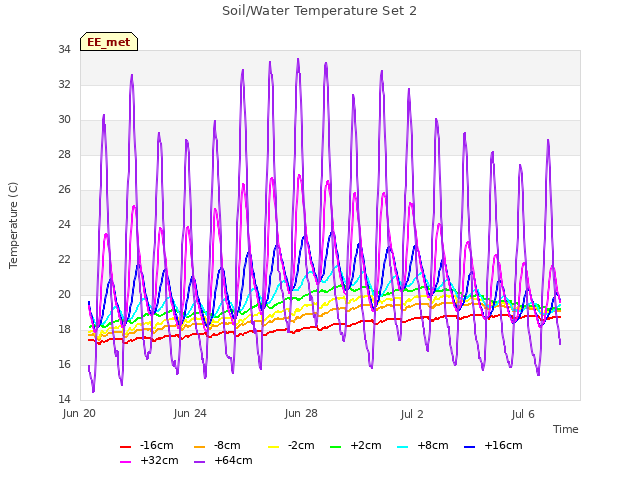Click the EE_met station label
Image resolution: width=640 pixels, height=480 pixels.
pos(109,42)
